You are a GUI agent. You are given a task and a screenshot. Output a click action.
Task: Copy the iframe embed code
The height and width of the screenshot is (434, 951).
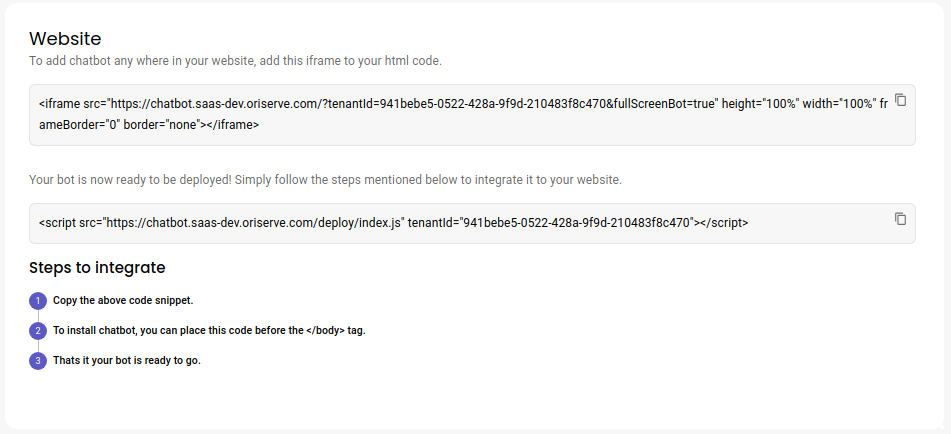click(x=901, y=100)
